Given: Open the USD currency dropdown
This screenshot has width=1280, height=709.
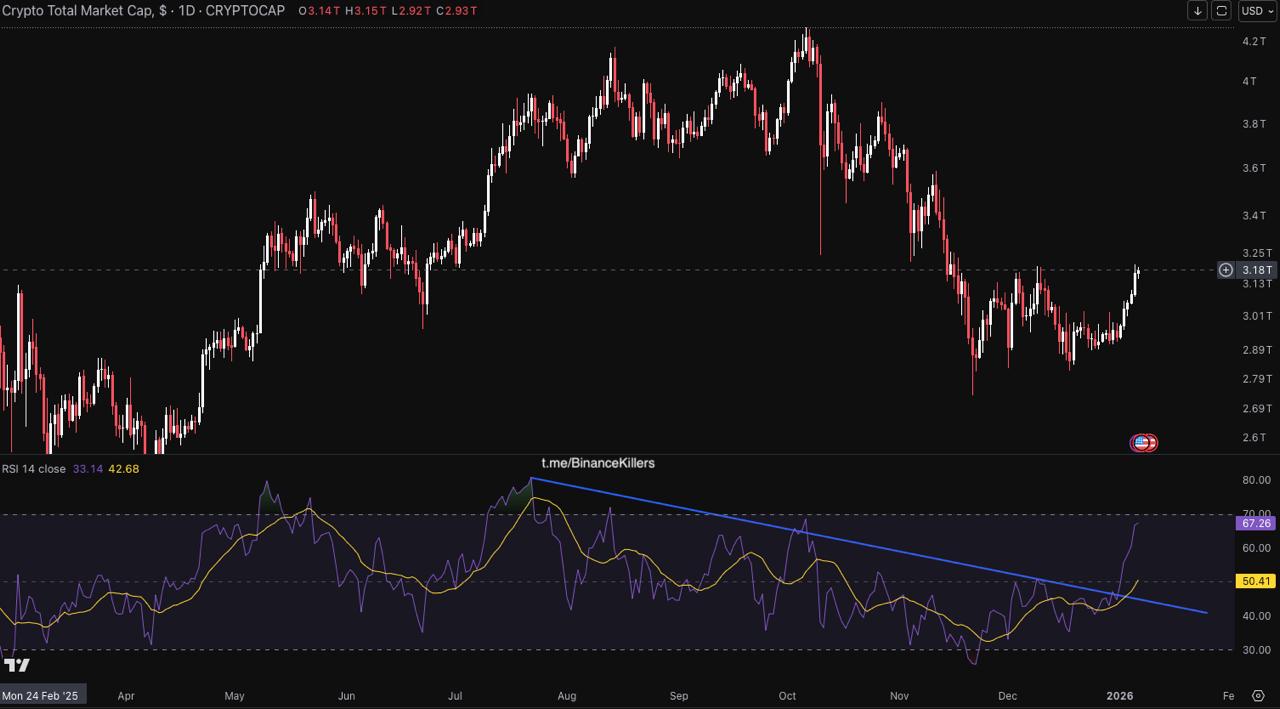Looking at the screenshot, I should point(1256,11).
